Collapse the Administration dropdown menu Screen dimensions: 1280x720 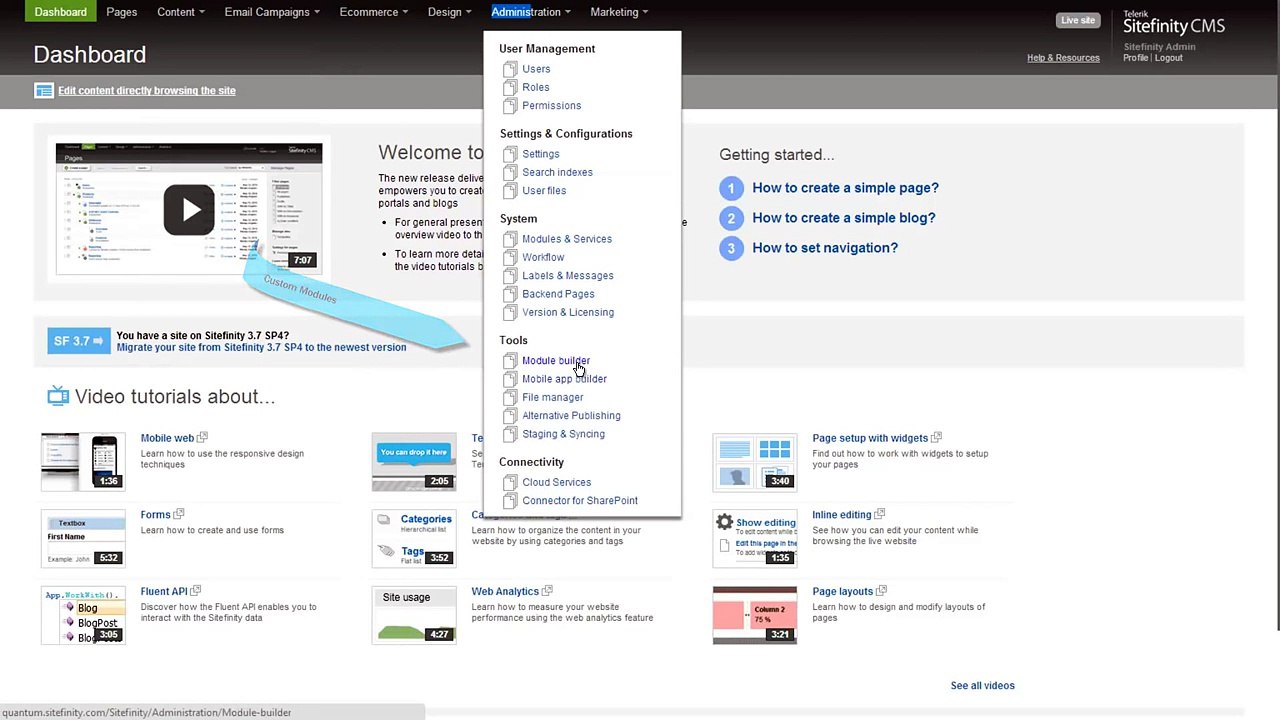pos(531,12)
